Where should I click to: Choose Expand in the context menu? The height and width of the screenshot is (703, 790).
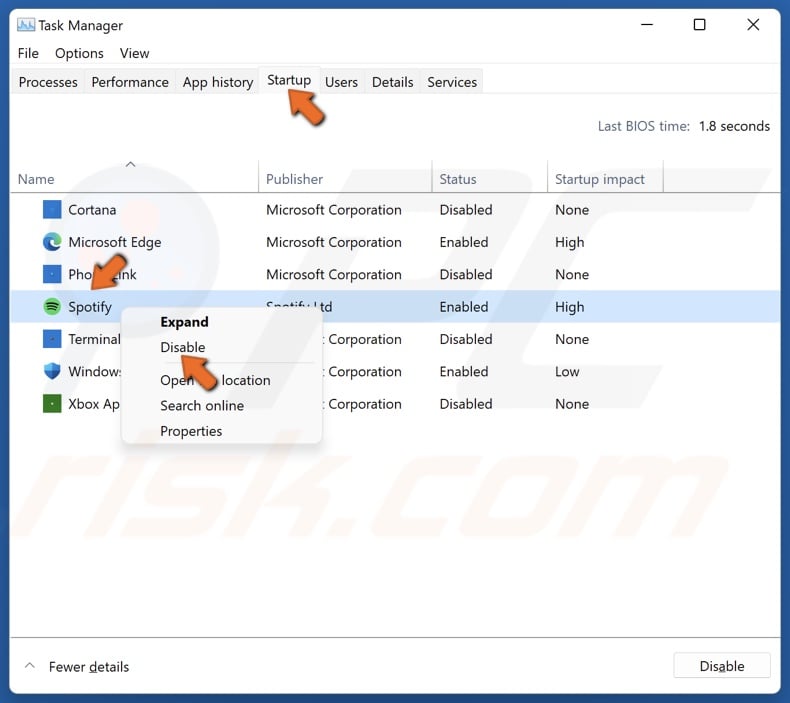[184, 322]
